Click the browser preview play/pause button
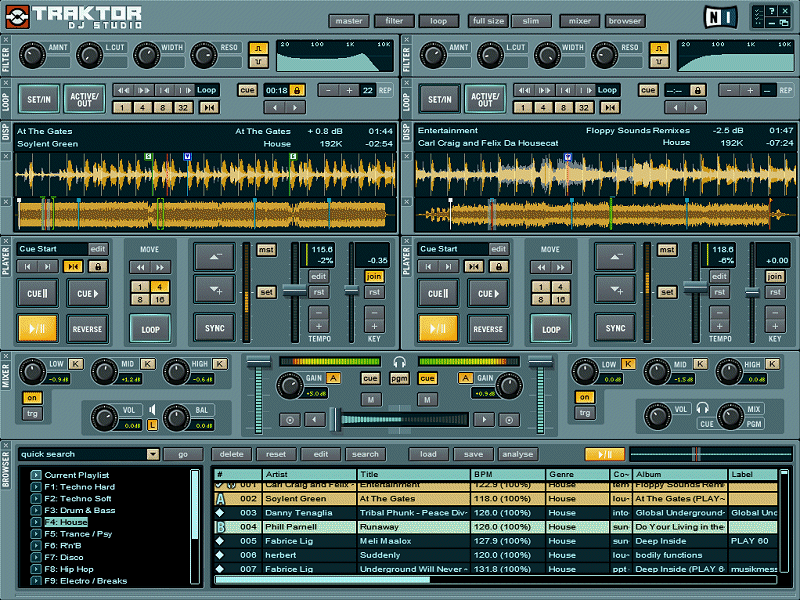The height and width of the screenshot is (600, 800). (604, 454)
